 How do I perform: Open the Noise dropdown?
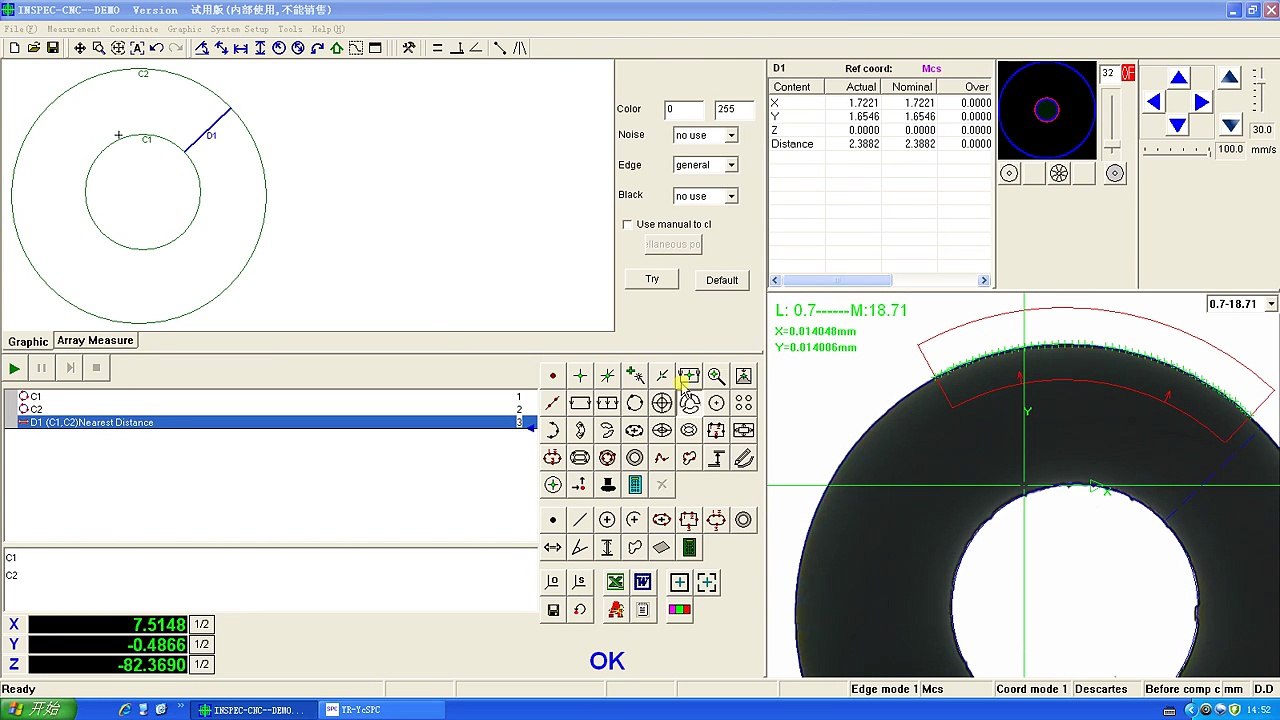tap(731, 135)
